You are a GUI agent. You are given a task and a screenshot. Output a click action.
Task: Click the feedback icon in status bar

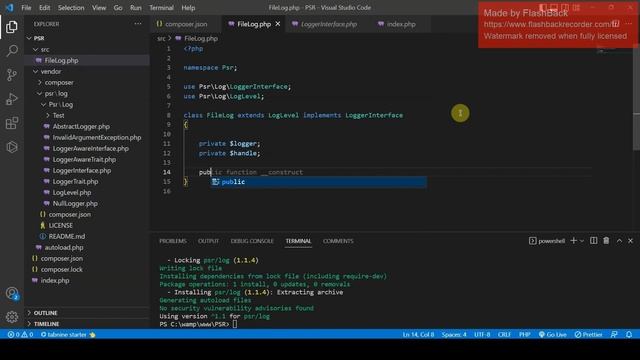(x=614, y=334)
